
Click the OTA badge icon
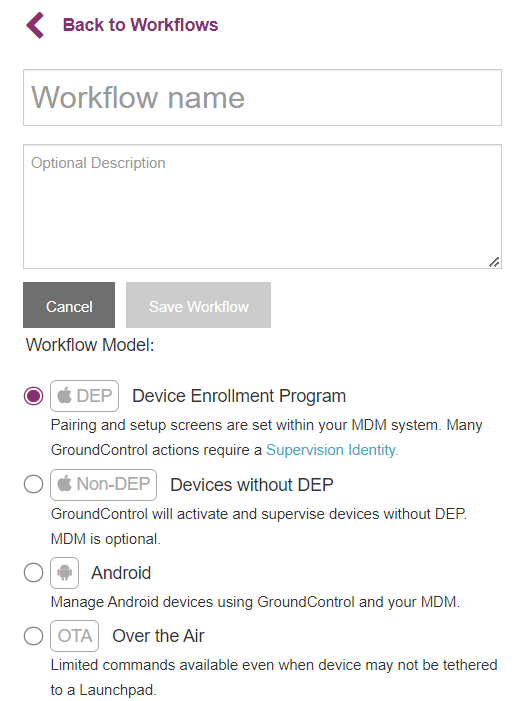coord(75,636)
